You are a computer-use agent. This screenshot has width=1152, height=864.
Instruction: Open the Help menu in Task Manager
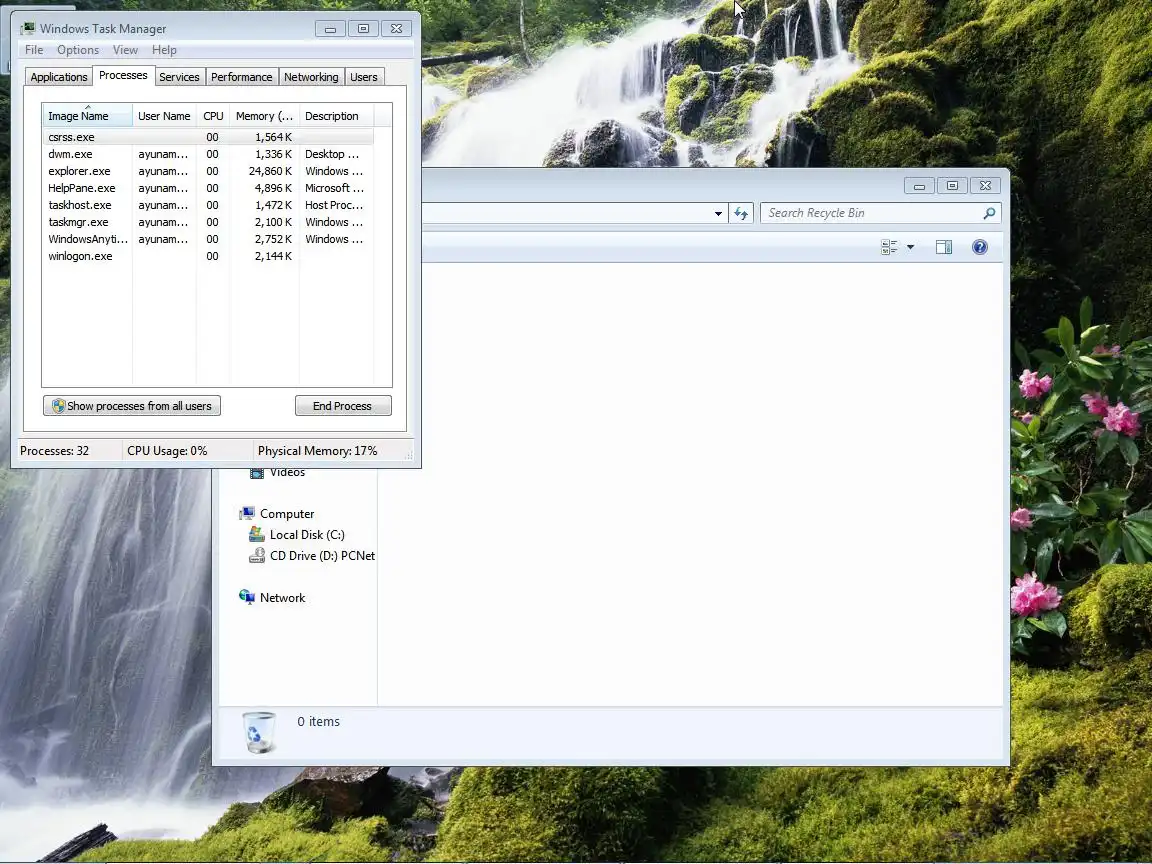(x=164, y=50)
